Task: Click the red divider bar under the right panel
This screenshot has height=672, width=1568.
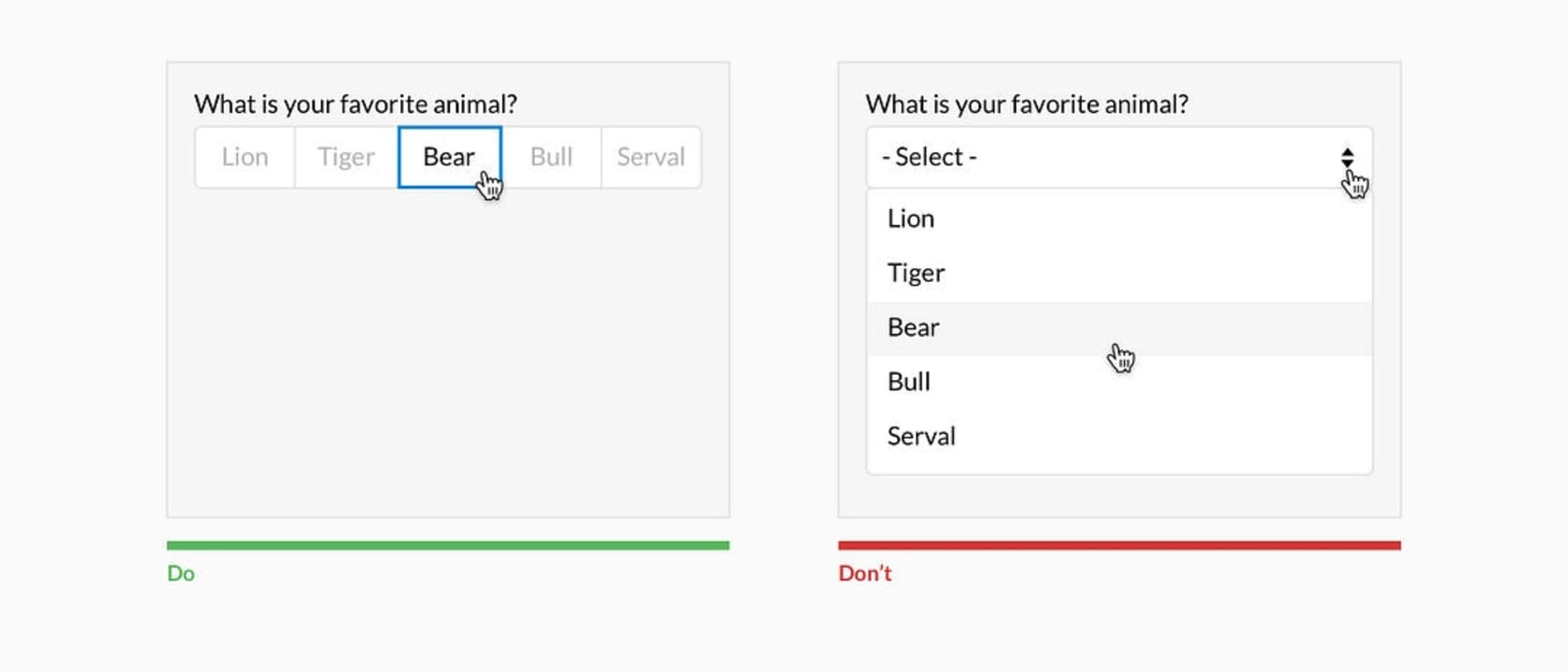Action: click(x=1119, y=543)
